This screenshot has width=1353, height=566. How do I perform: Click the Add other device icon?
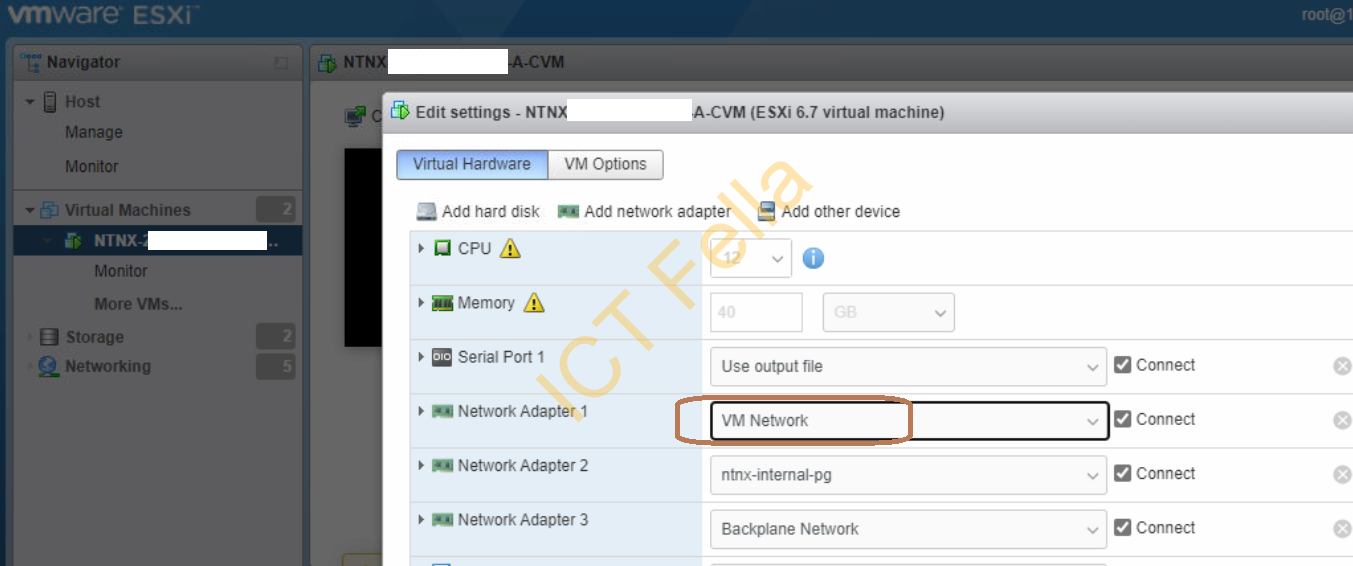766,211
